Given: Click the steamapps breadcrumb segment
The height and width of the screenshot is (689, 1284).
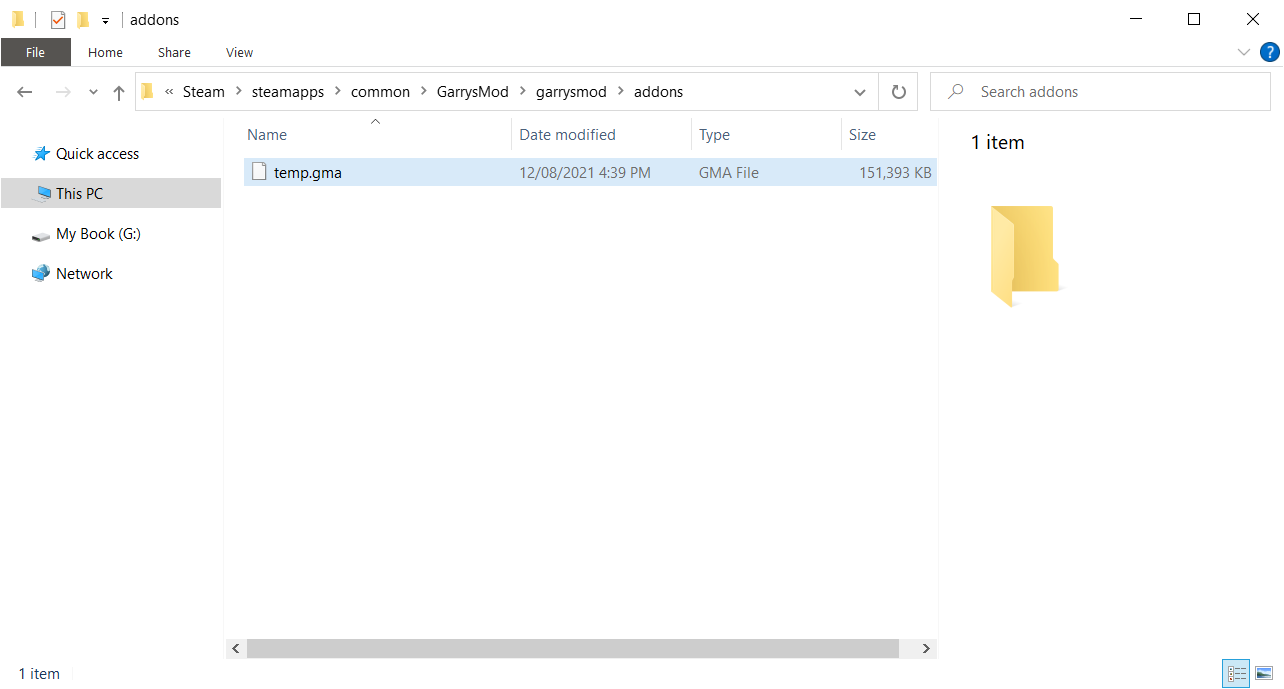Looking at the screenshot, I should (287, 92).
